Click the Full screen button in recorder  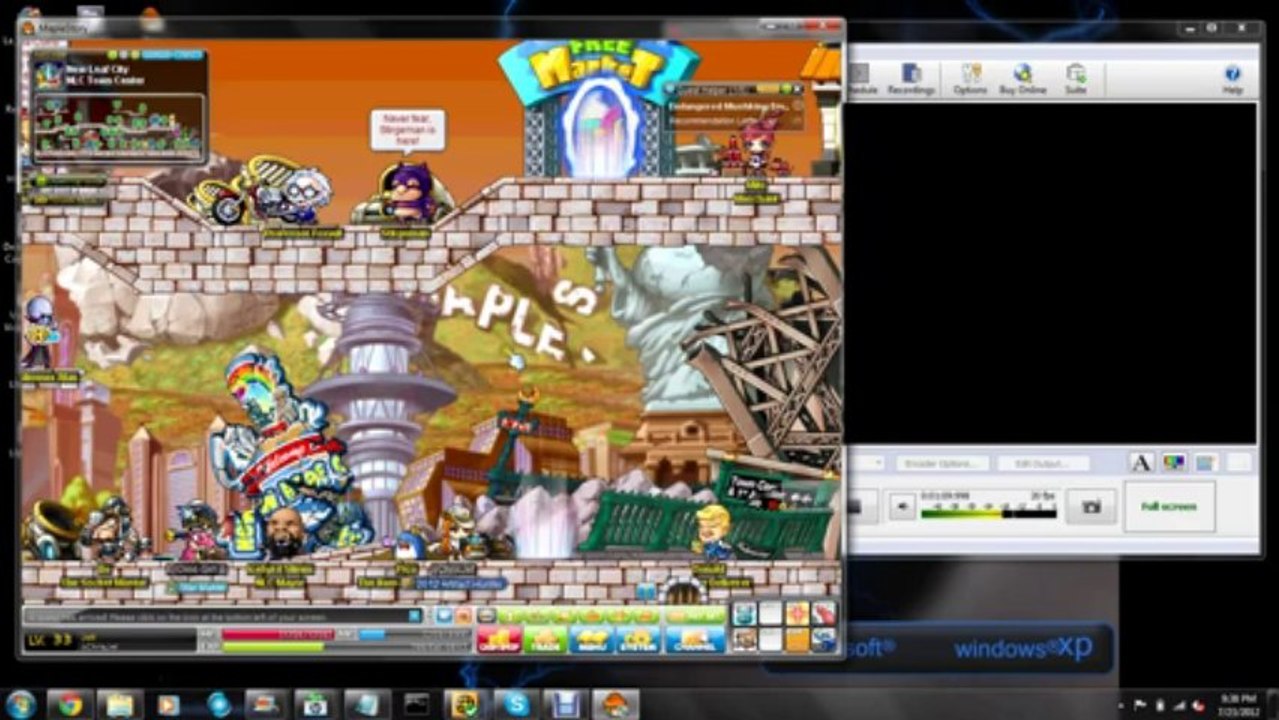1169,507
